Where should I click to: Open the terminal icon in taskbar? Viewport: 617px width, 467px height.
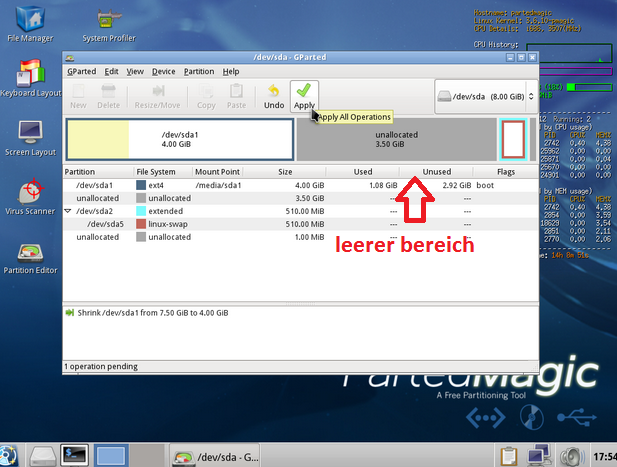coord(74,455)
